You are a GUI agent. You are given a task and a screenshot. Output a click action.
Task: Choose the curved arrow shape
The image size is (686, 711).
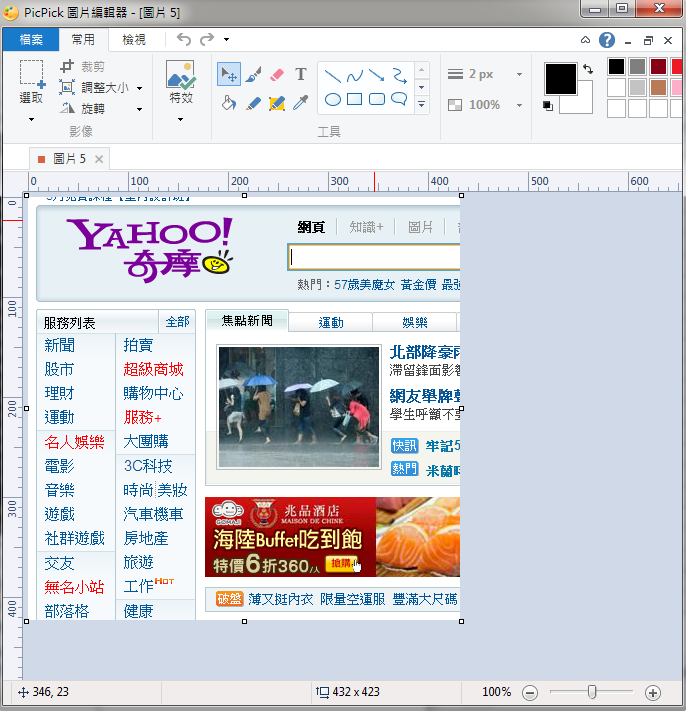click(x=399, y=75)
